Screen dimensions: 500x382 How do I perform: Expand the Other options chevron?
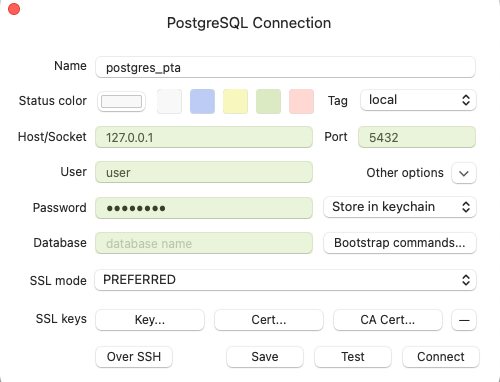pyautogui.click(x=464, y=173)
